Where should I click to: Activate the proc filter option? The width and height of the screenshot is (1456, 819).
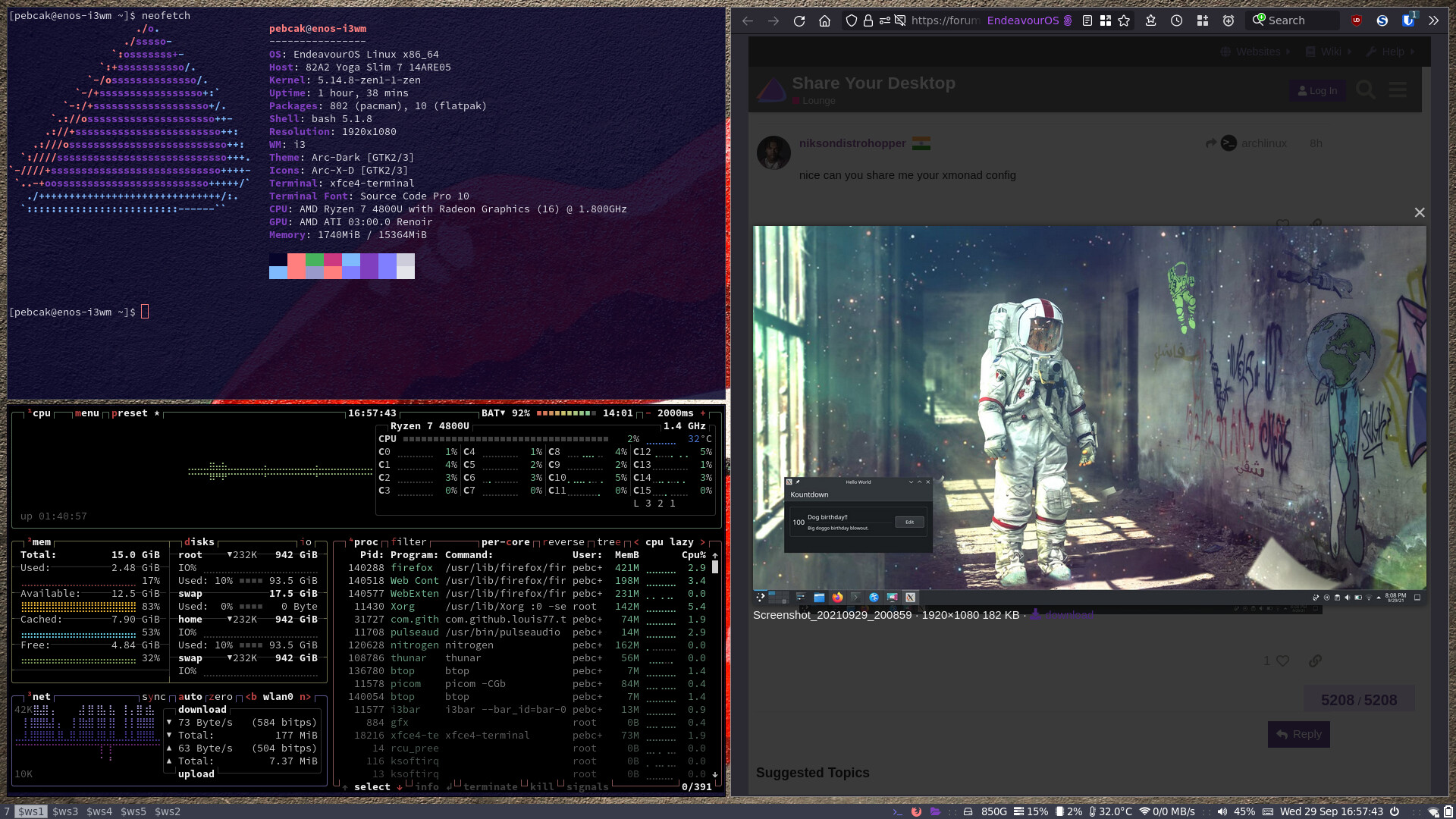[409, 542]
